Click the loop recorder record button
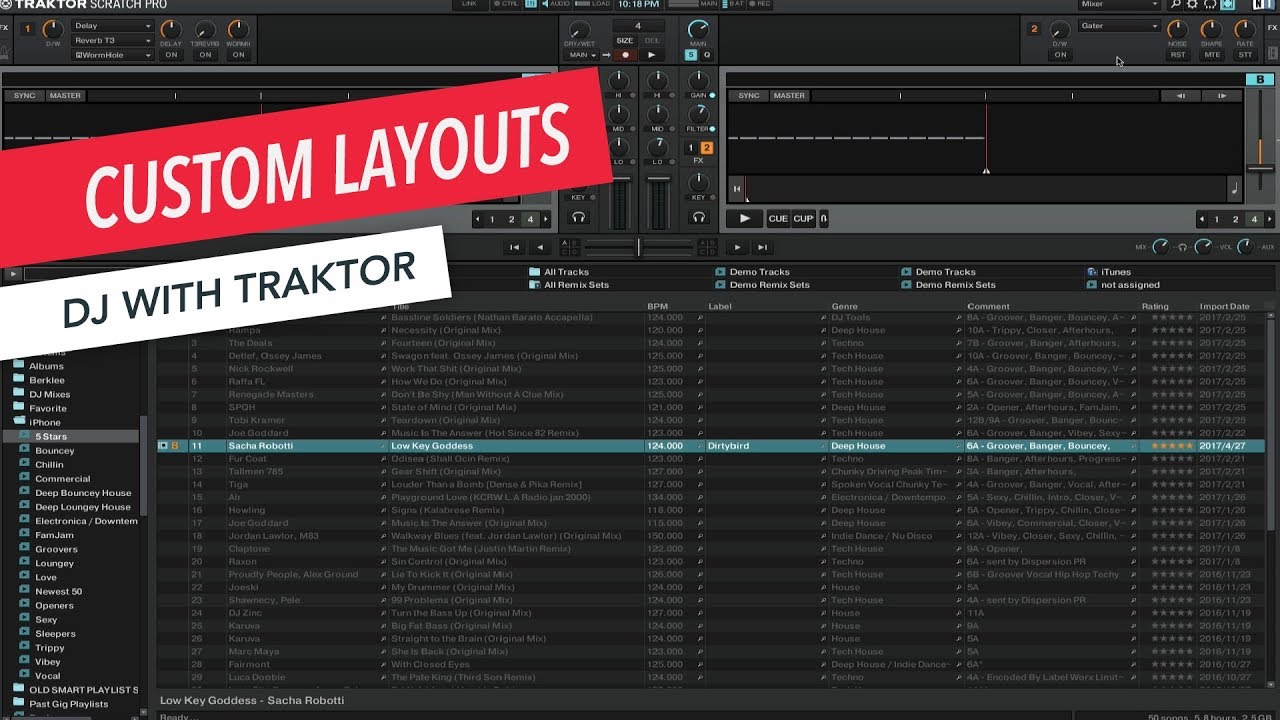This screenshot has height=720, width=1280. pos(626,55)
